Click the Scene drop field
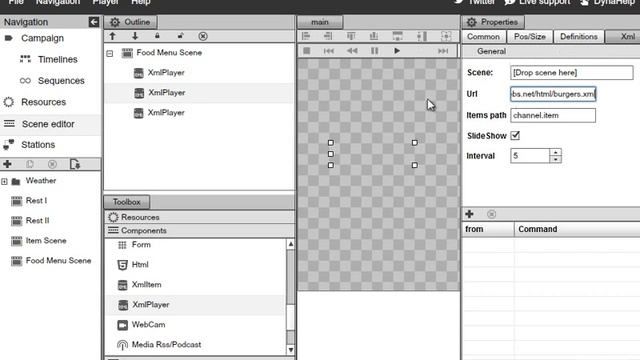 571,73
